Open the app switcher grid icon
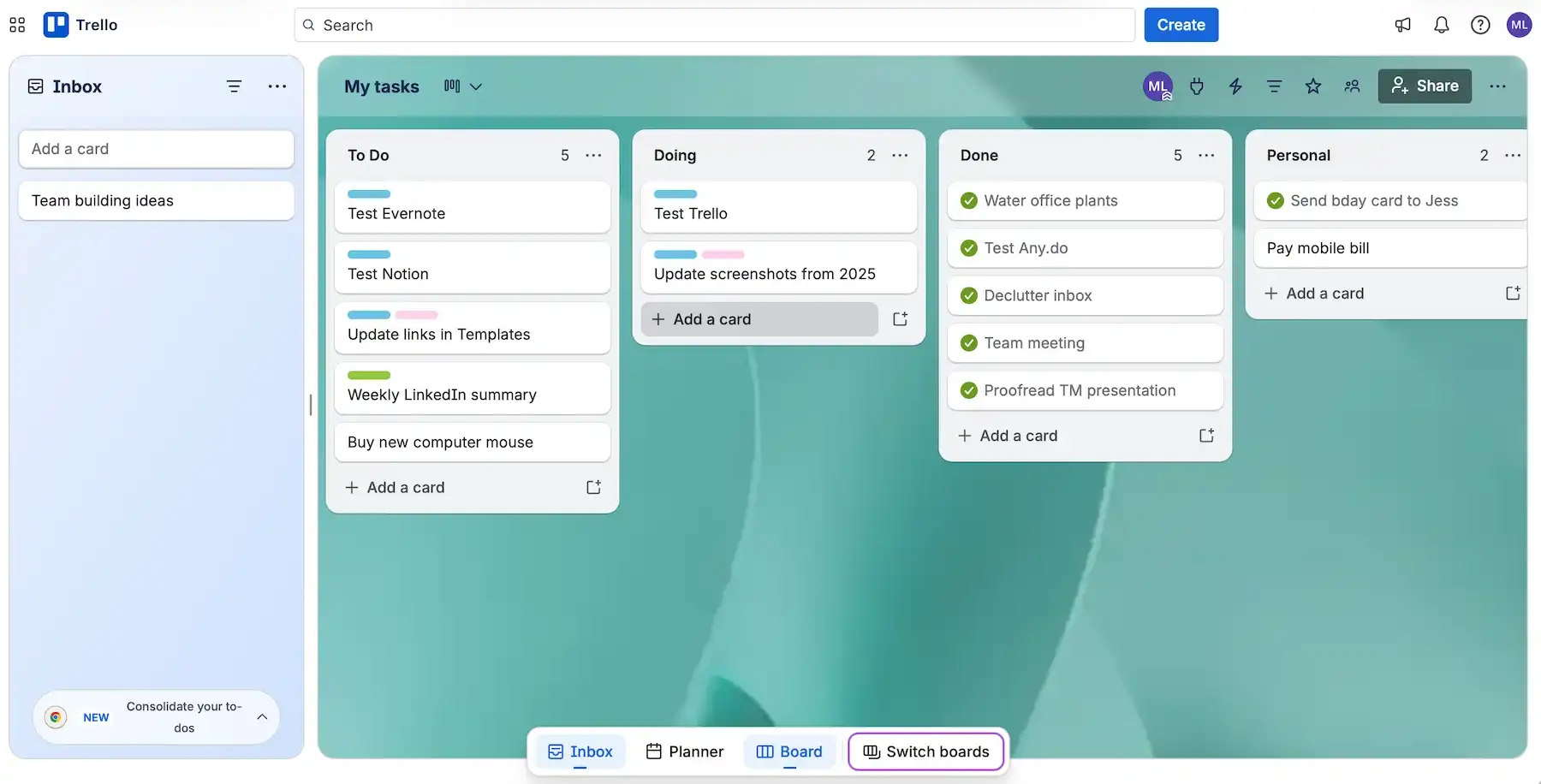Image resolution: width=1541 pixels, height=784 pixels. [17, 25]
